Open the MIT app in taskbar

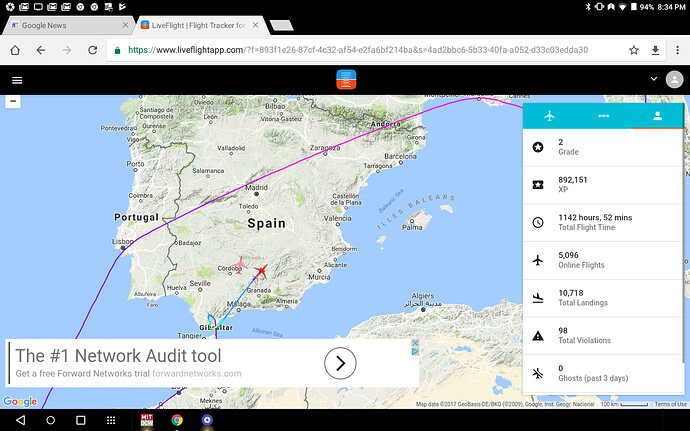tap(147, 420)
